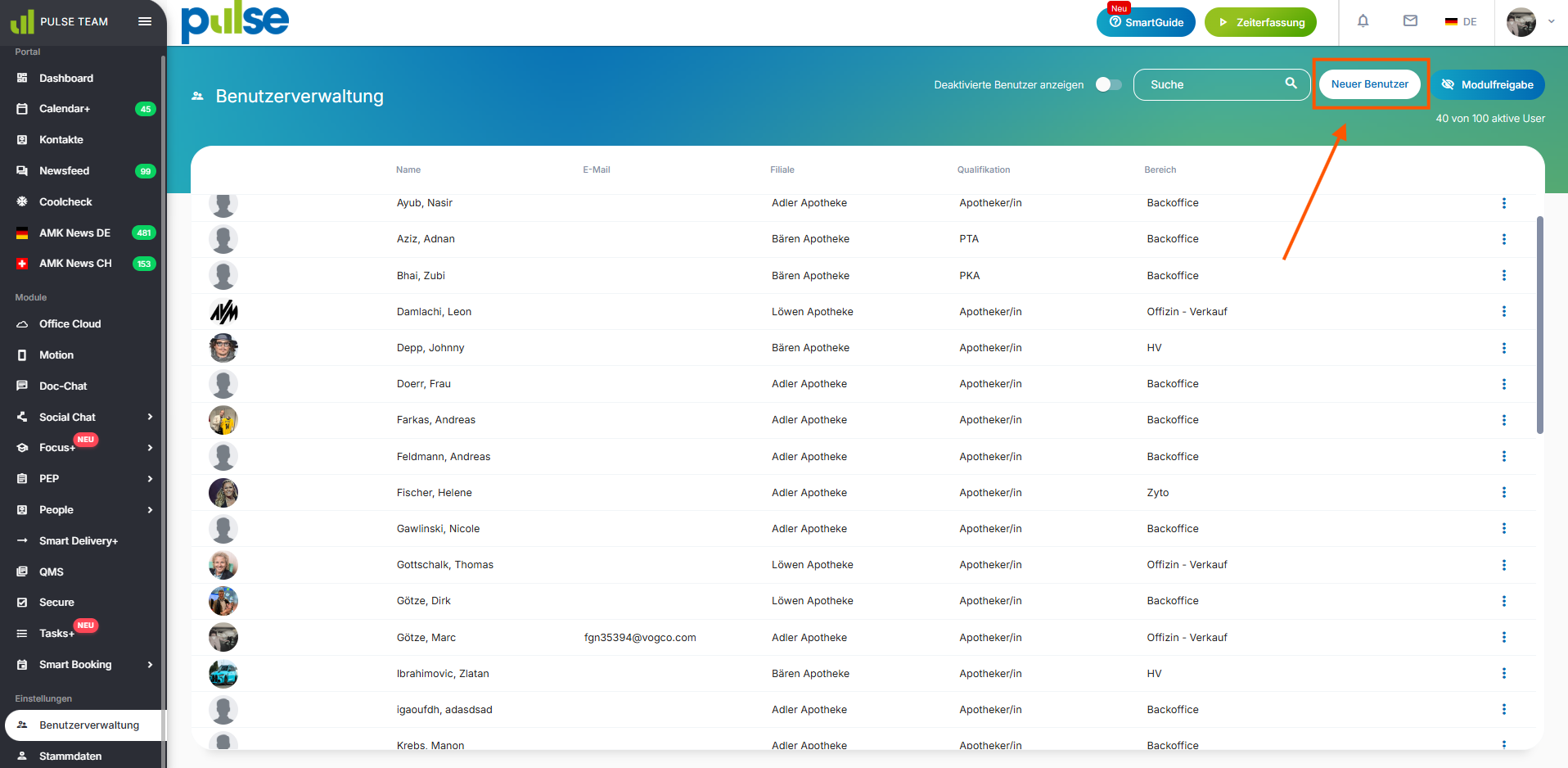Open row options for Fischer, Helene

(1503, 492)
